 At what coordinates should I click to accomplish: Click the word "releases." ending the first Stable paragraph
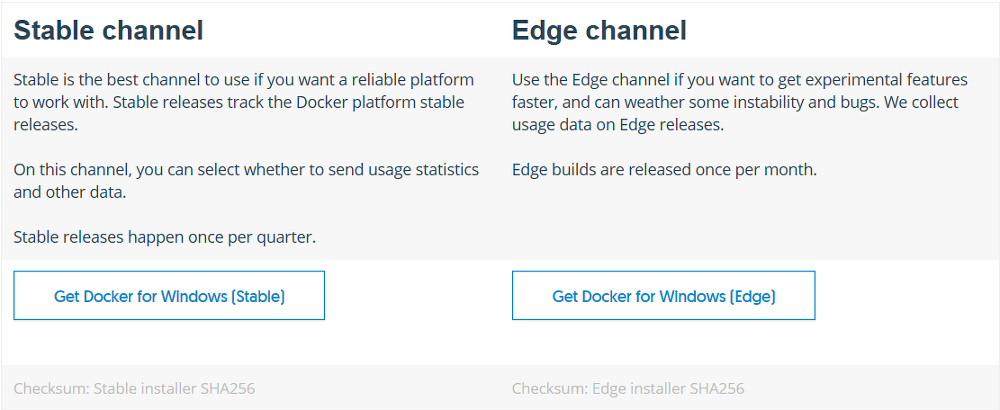[45, 125]
